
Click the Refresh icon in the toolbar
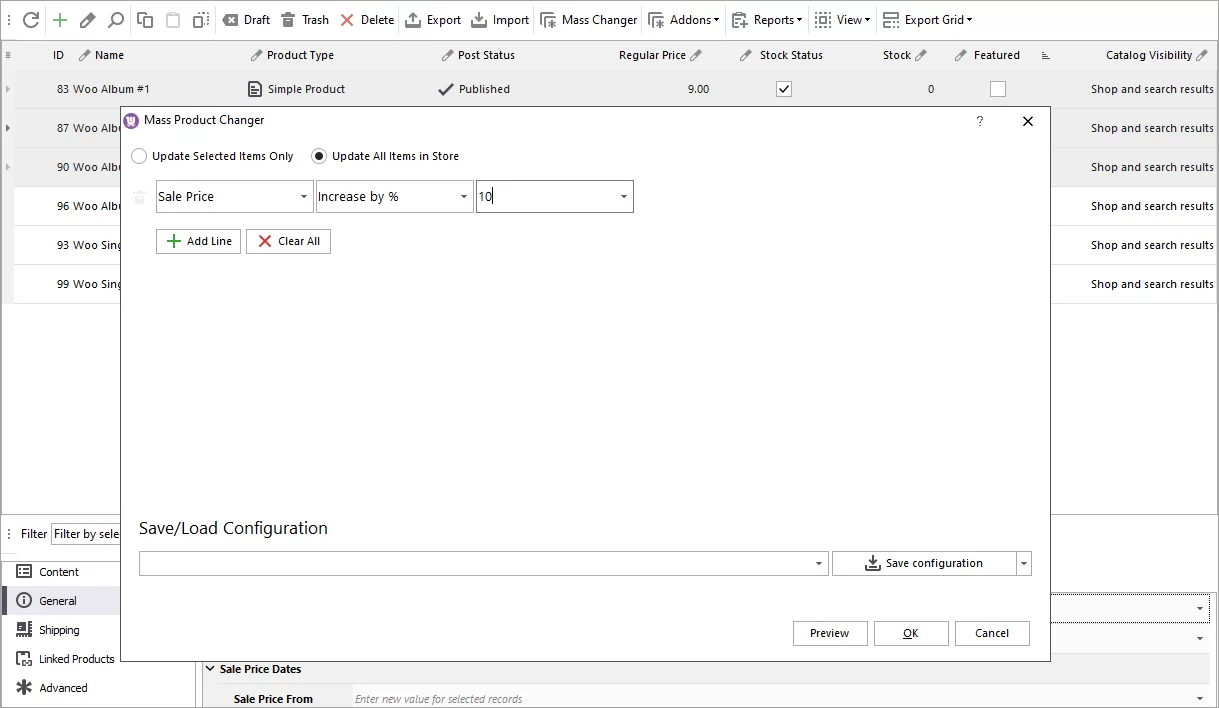coord(31,20)
